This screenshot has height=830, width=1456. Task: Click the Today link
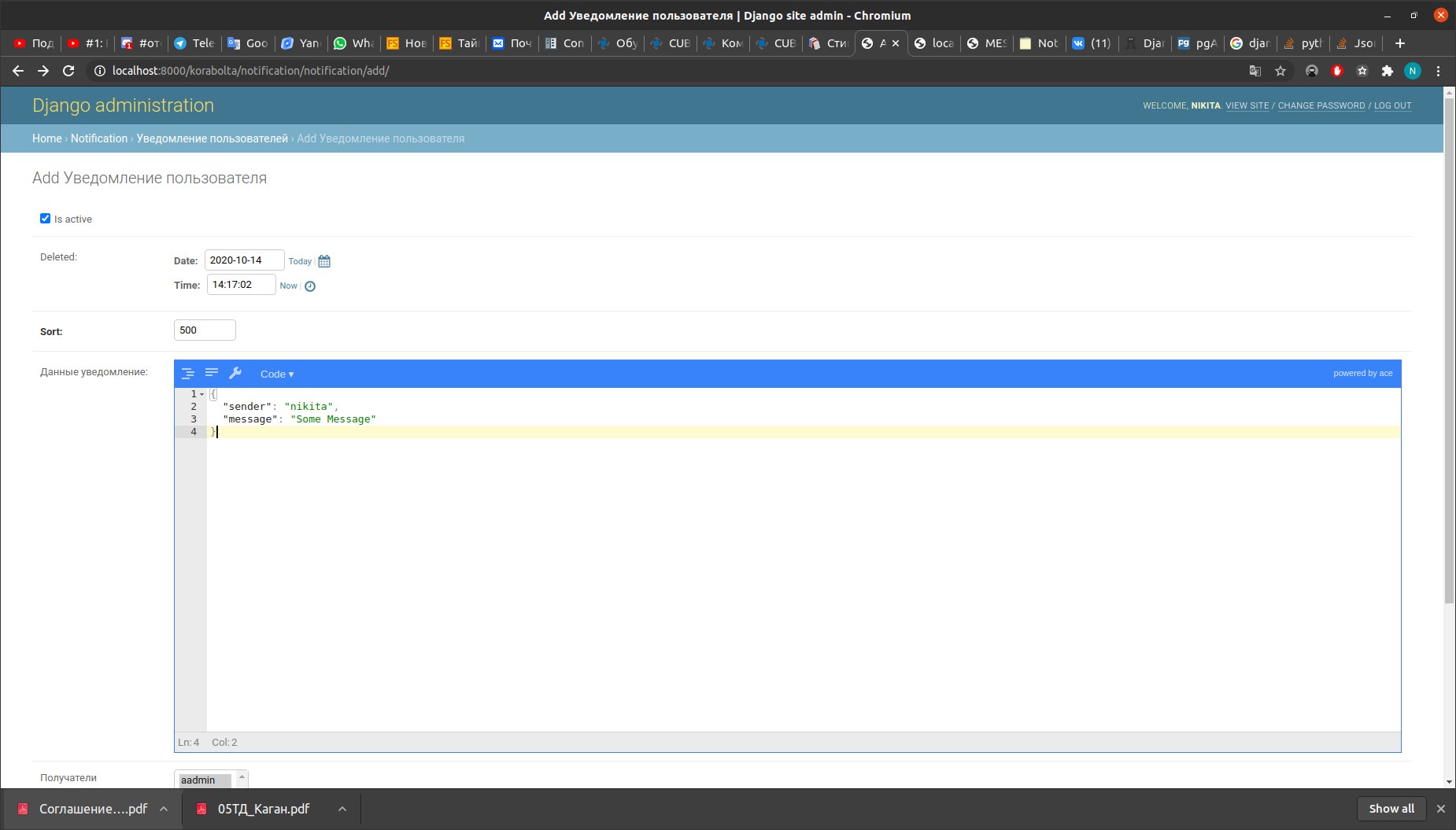(x=300, y=261)
